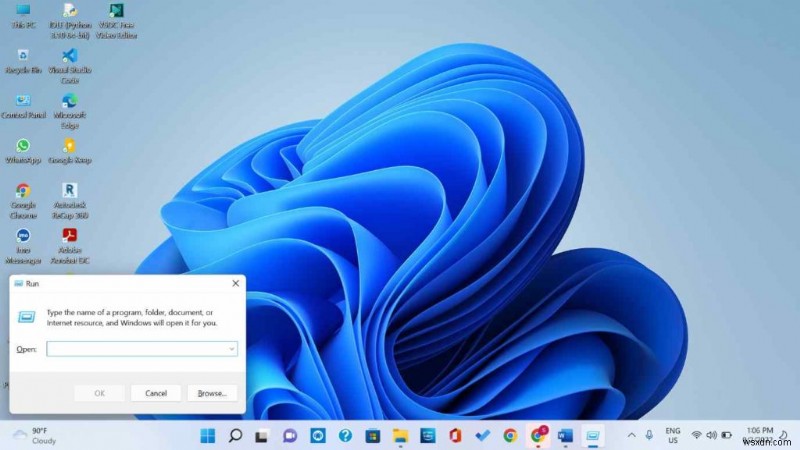Open Microsoft To Do checkmark taskbar icon
The width and height of the screenshot is (800, 450).
point(483,436)
